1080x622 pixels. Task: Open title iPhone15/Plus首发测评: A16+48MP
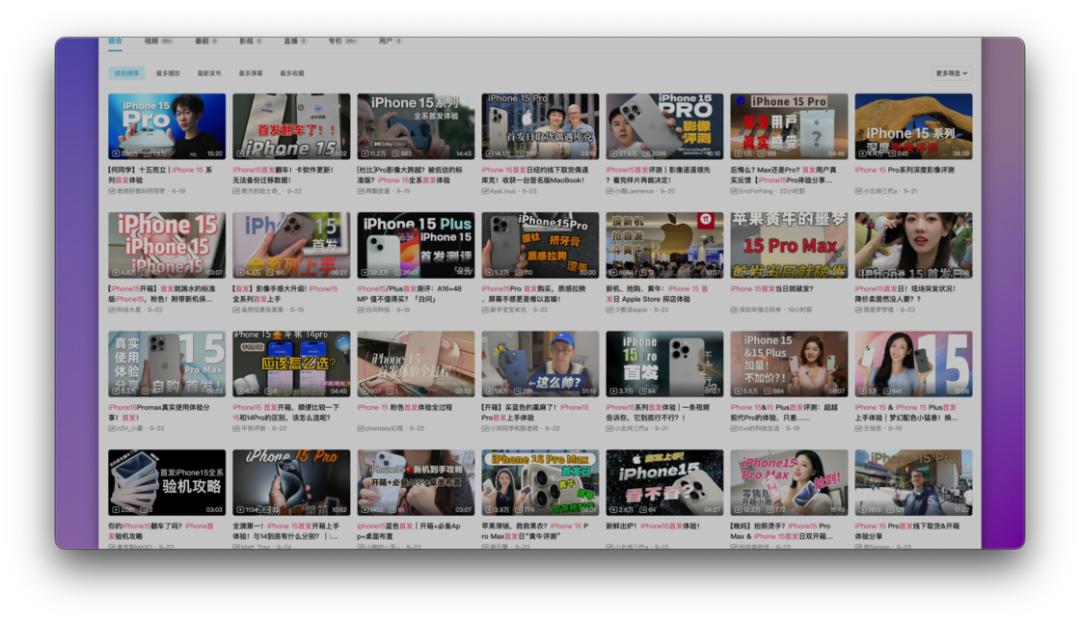(x=409, y=293)
